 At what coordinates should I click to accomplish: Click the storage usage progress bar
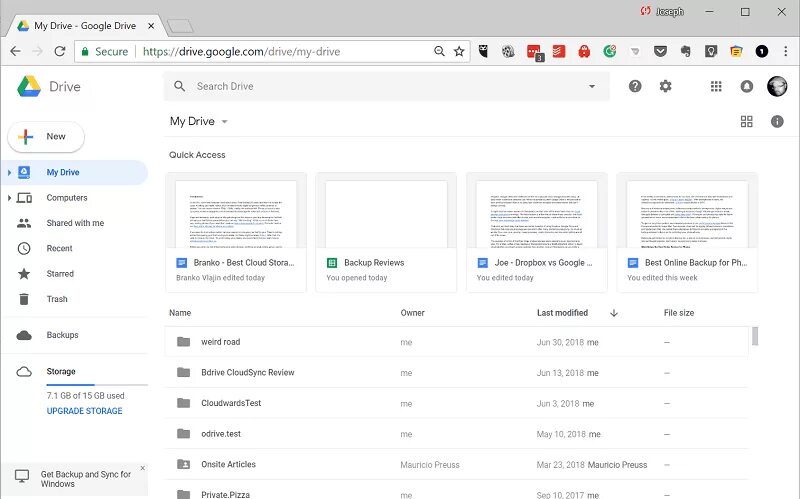tap(97, 385)
